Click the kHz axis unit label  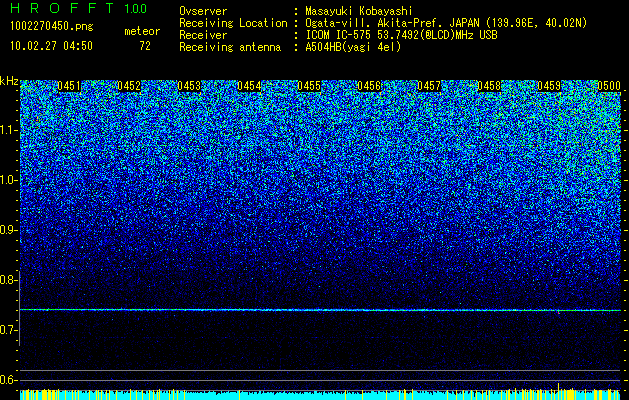pos(9,81)
